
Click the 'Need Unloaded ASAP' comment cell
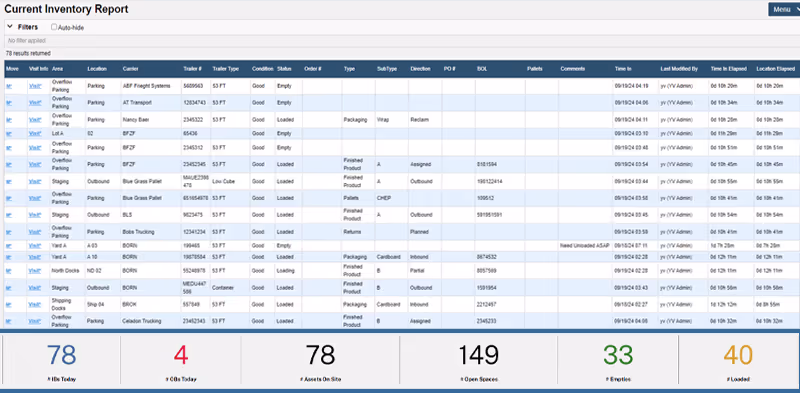585,245
